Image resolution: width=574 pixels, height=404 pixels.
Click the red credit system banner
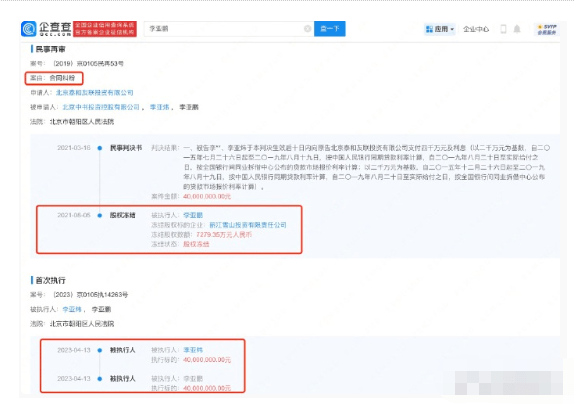105,29
